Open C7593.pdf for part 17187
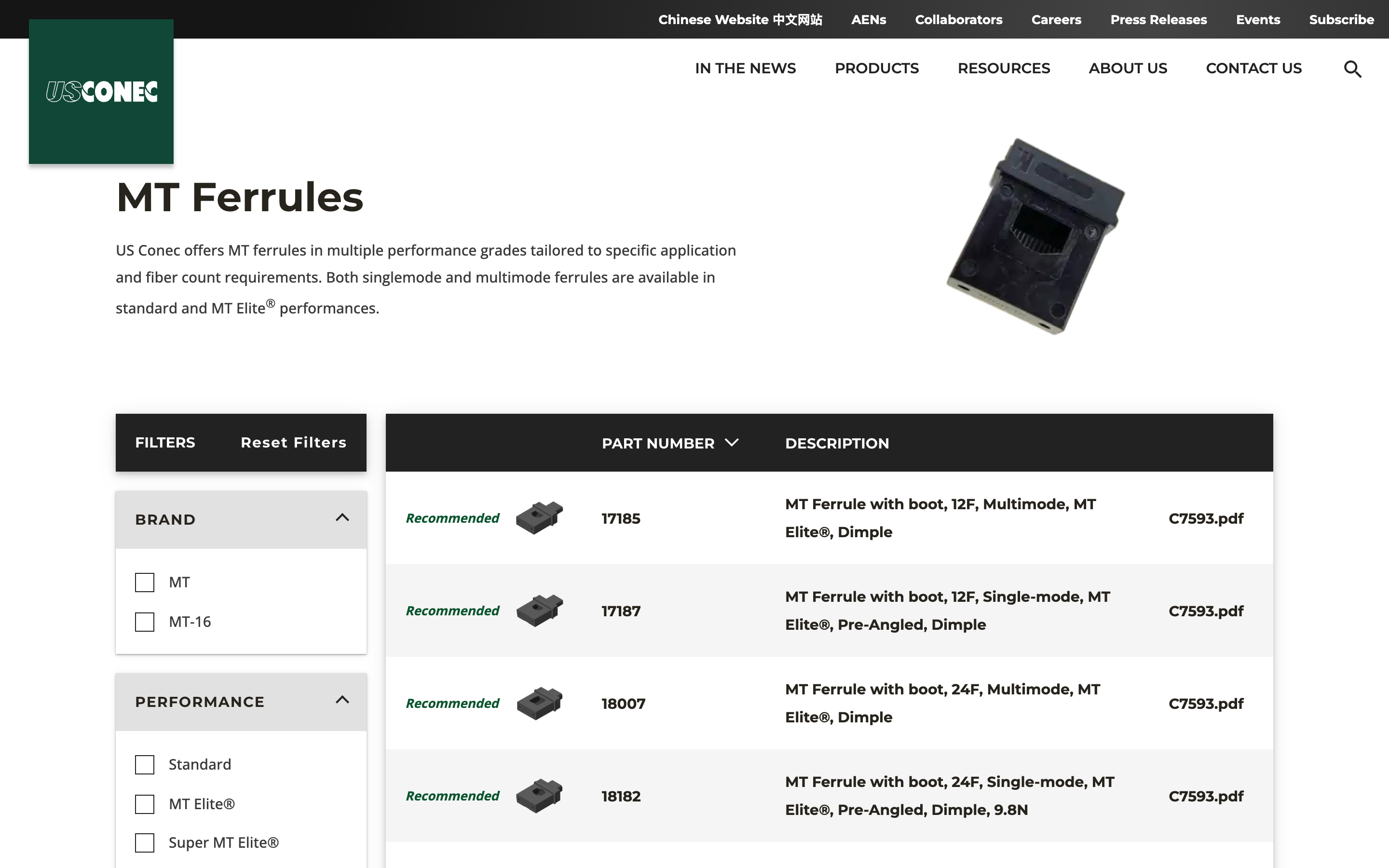 click(1206, 611)
